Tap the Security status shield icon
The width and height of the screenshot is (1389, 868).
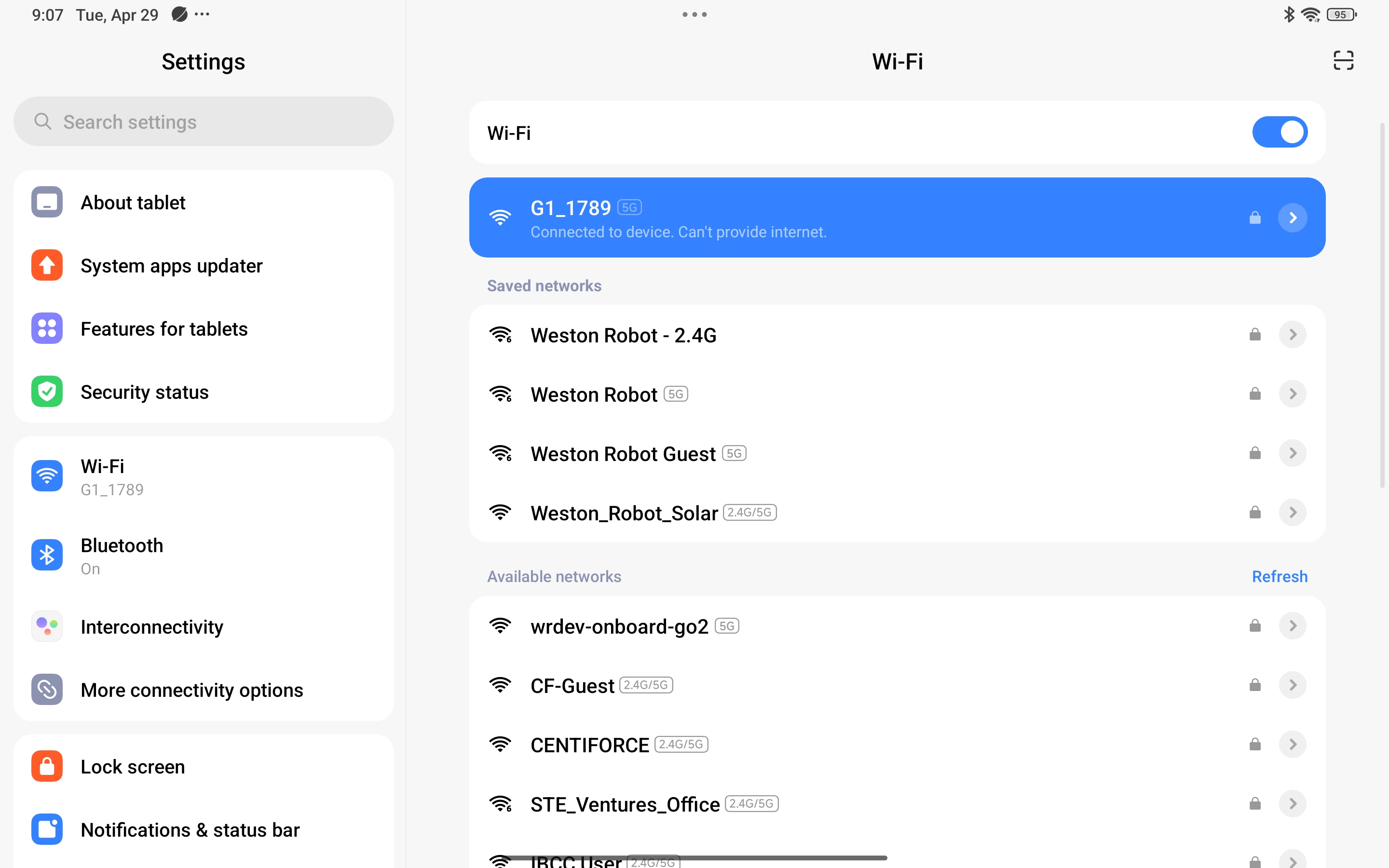point(47,392)
